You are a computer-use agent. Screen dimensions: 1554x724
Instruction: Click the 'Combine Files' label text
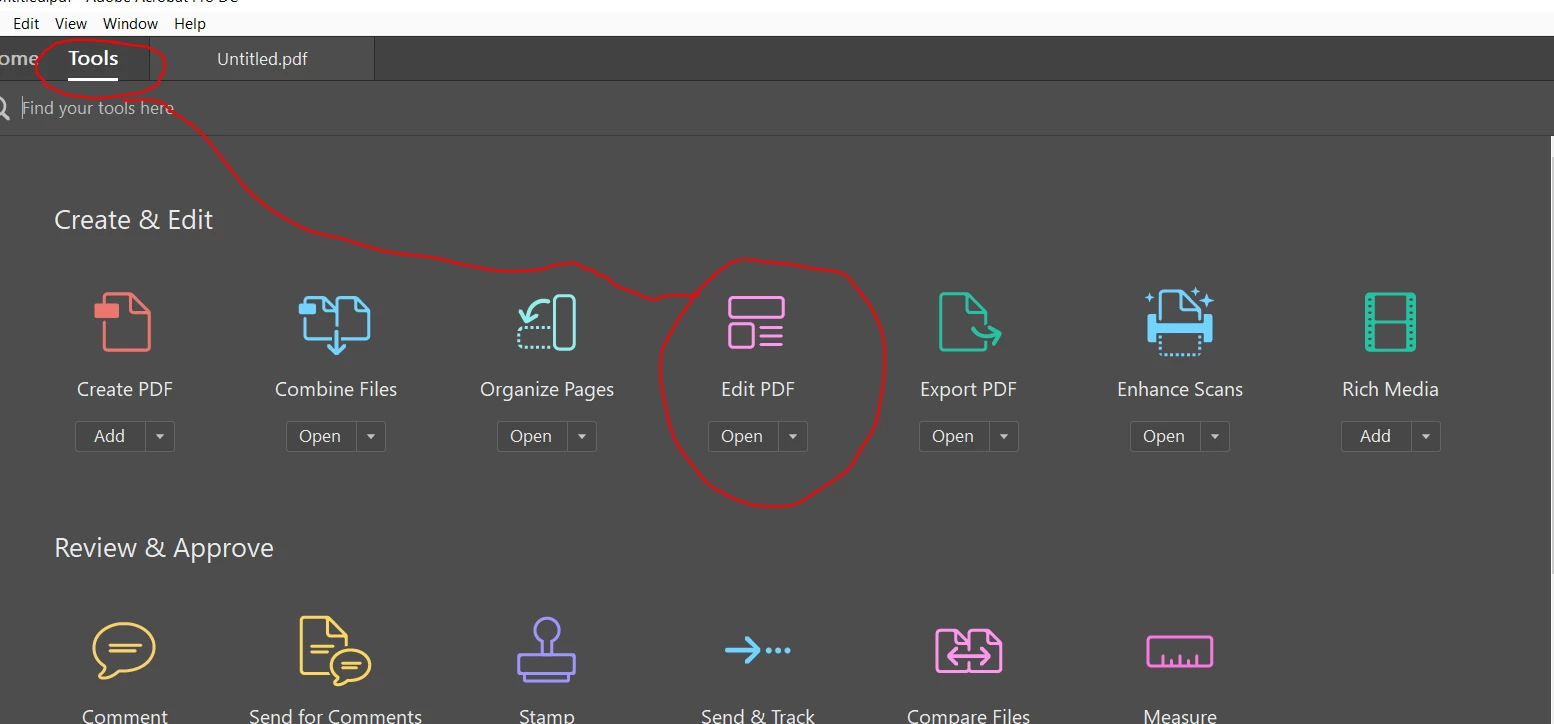(336, 390)
